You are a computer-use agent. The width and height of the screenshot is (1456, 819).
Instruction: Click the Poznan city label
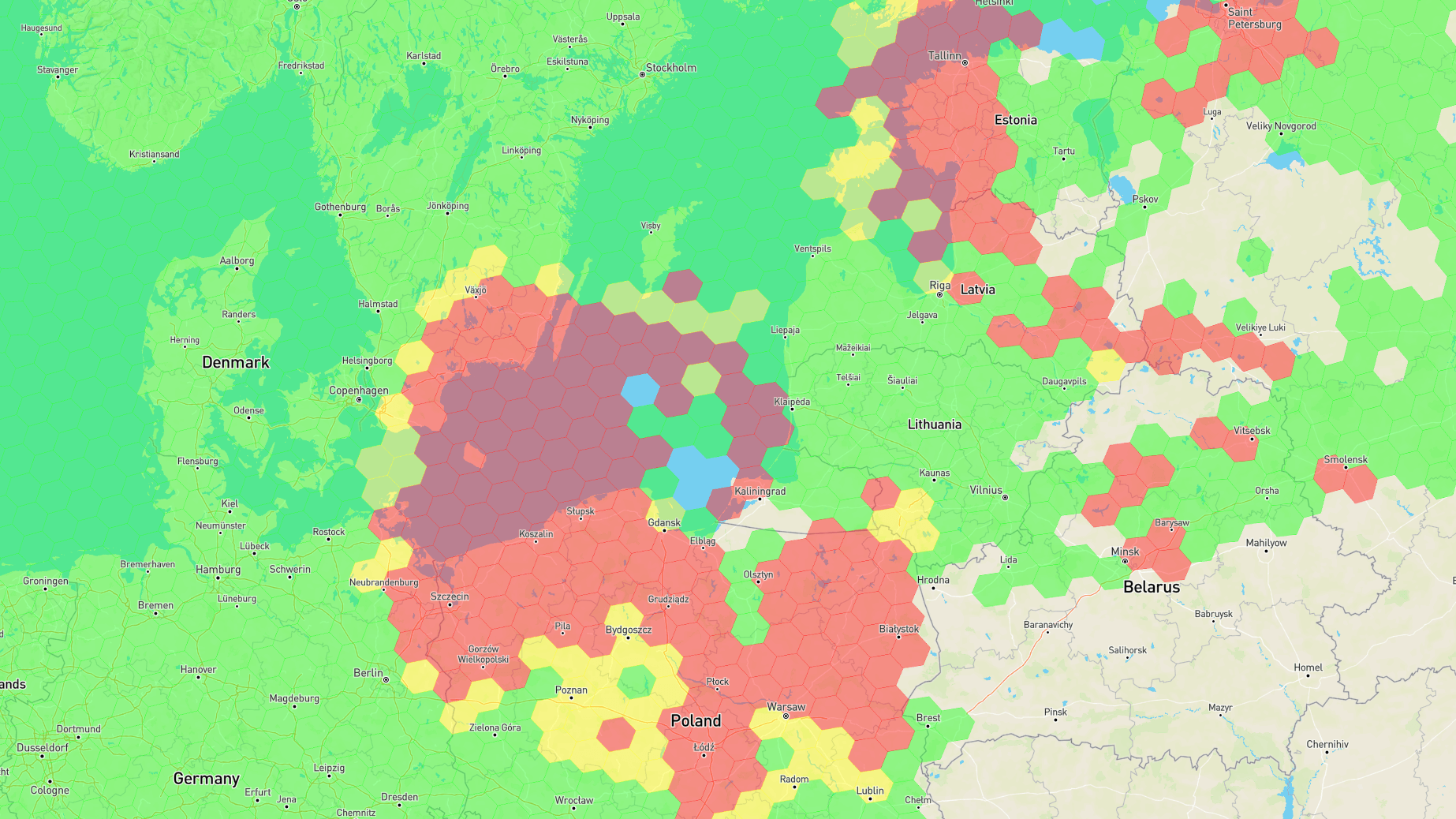tap(572, 690)
